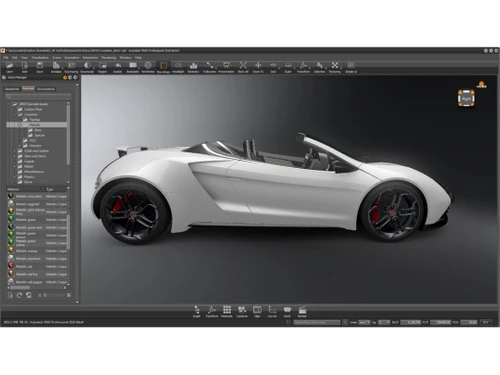Open the Fullscreen dropdown arrow
The width and height of the screenshot is (500, 375).
tap(215, 68)
